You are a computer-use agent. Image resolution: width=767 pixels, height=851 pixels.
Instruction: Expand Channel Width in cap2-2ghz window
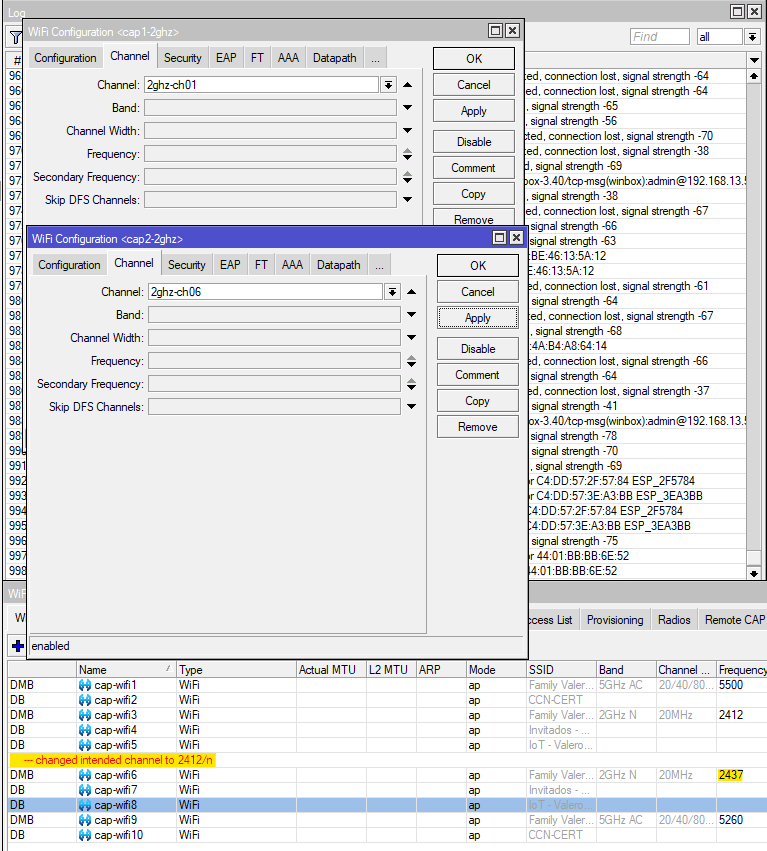[x=411, y=338]
